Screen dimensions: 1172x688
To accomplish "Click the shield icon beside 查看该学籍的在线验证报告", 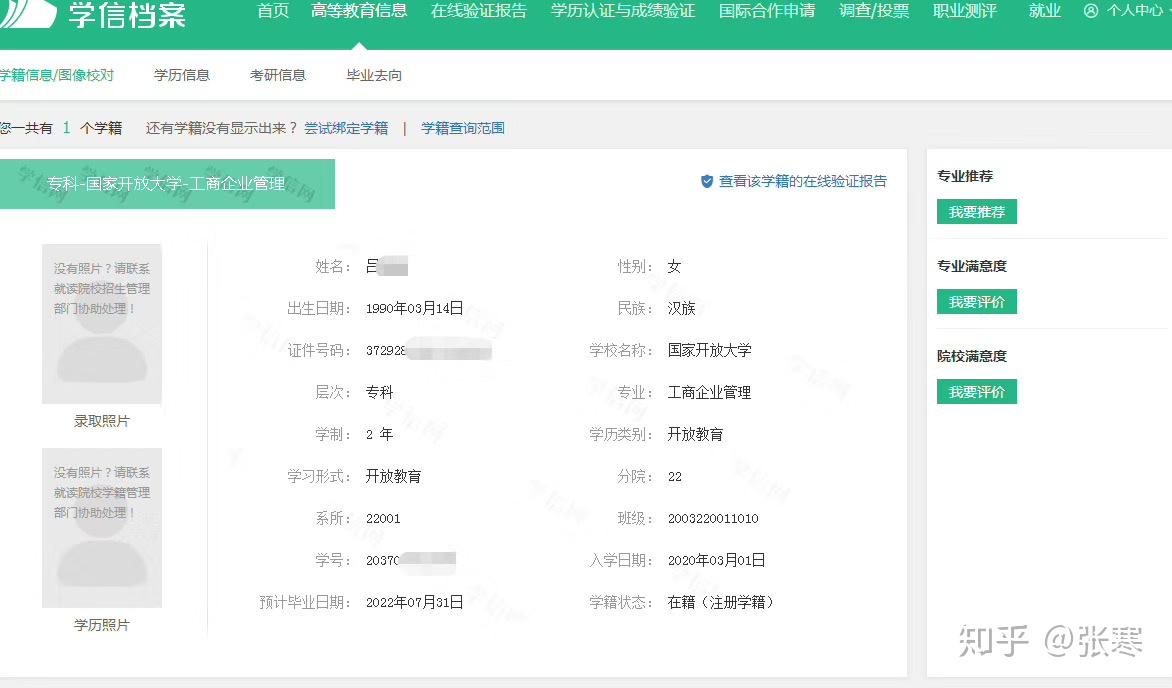I will pyautogui.click(x=706, y=181).
